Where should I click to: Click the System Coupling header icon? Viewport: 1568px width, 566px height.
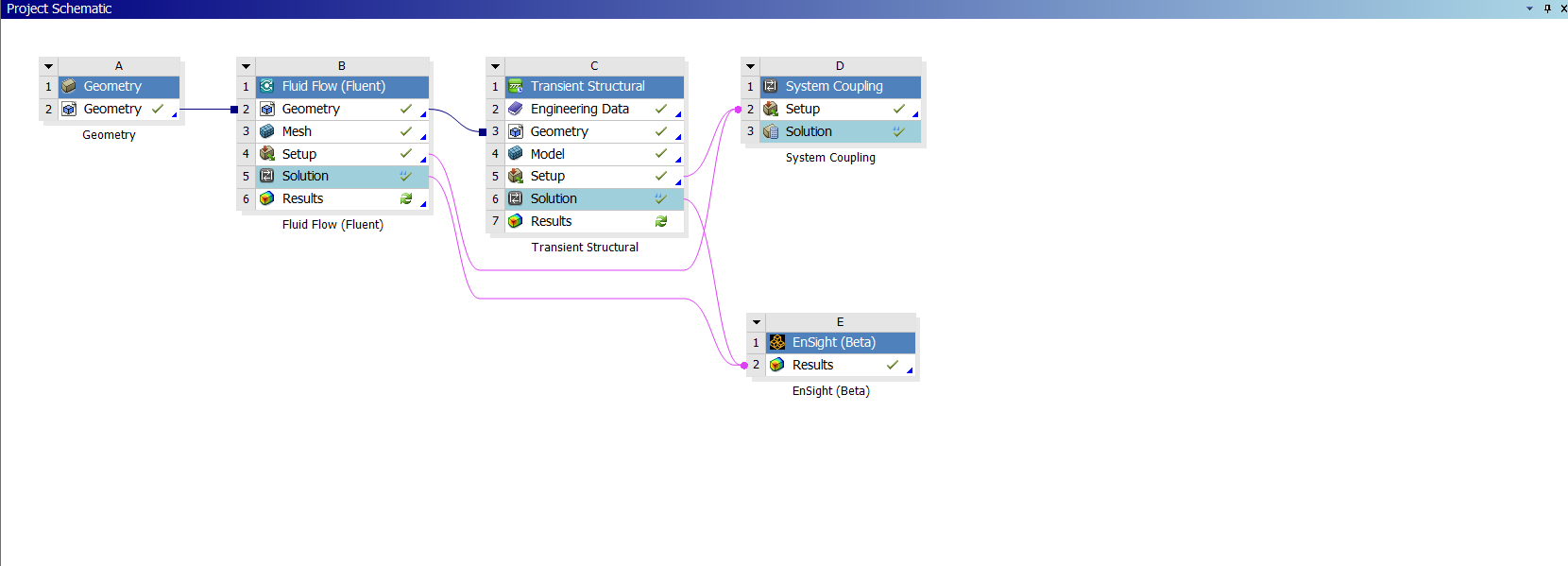coord(771,86)
